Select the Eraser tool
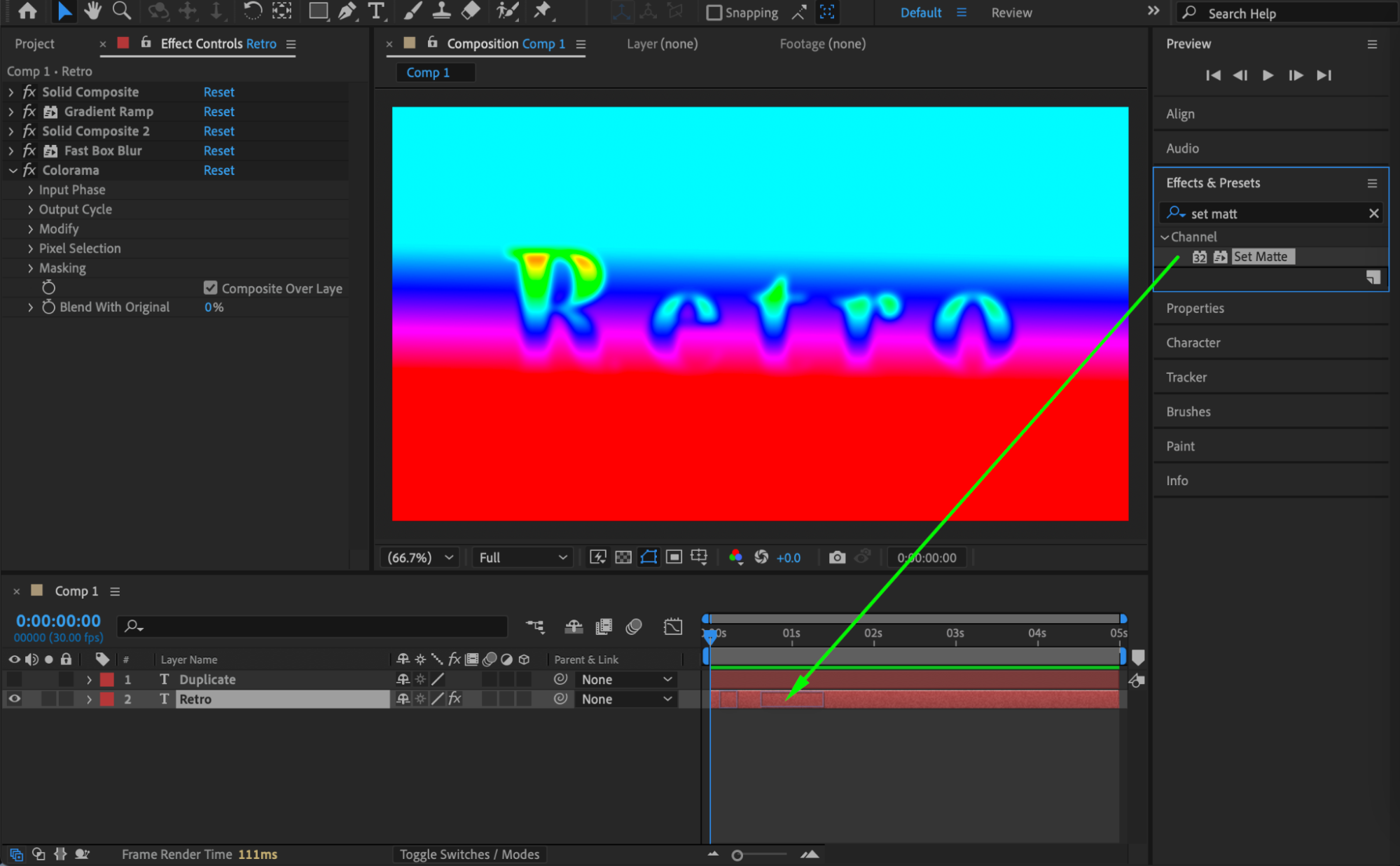Image resolution: width=1400 pixels, height=866 pixels. (x=471, y=11)
